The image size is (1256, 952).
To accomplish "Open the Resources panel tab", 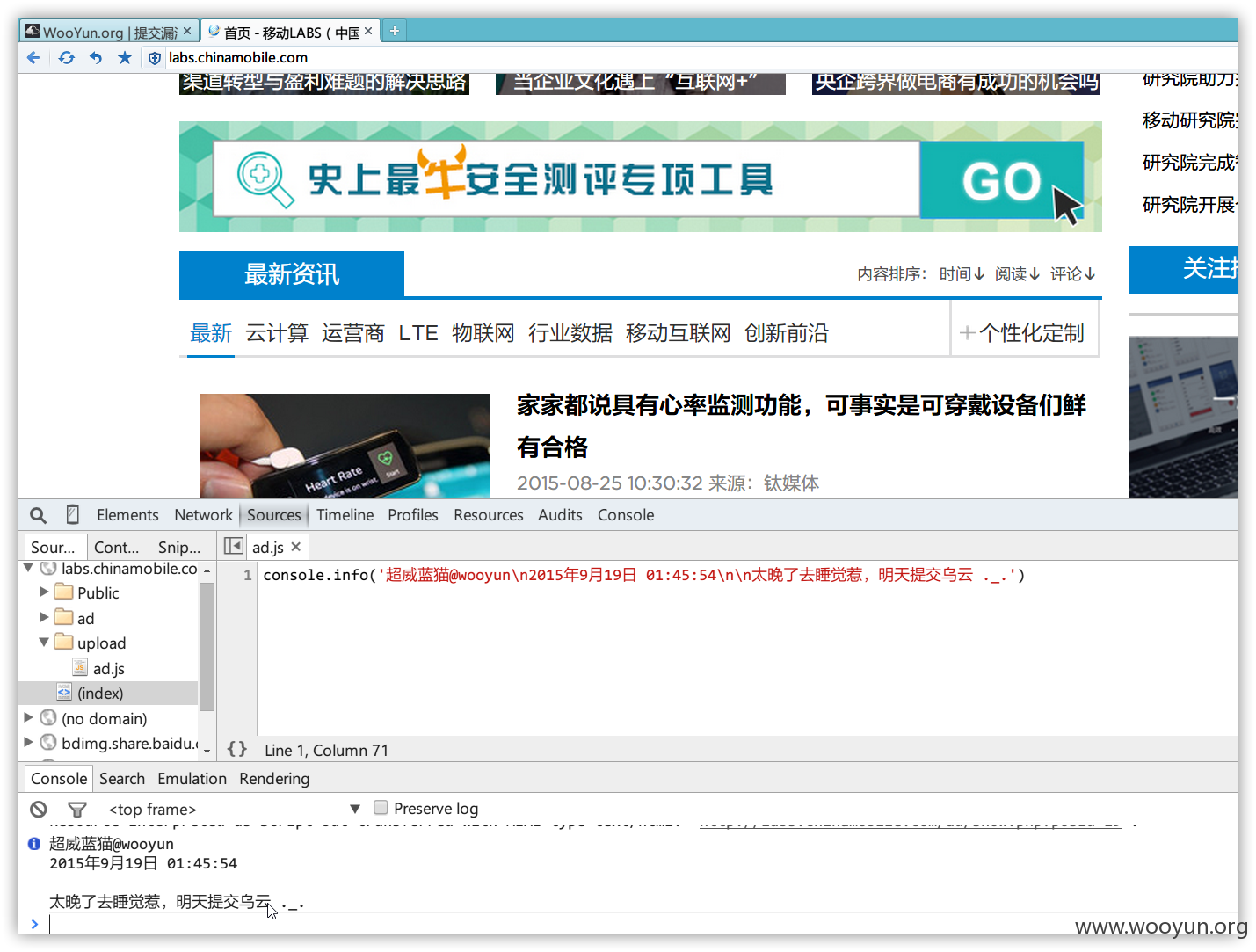I will (489, 515).
